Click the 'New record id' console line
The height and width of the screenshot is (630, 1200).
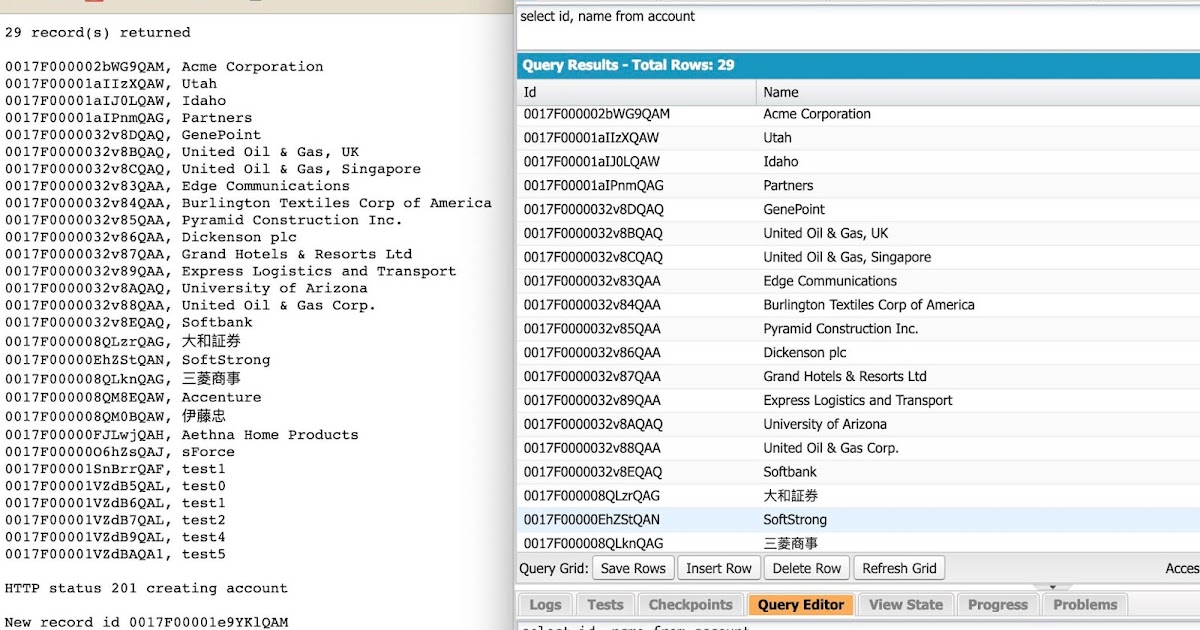click(146, 622)
